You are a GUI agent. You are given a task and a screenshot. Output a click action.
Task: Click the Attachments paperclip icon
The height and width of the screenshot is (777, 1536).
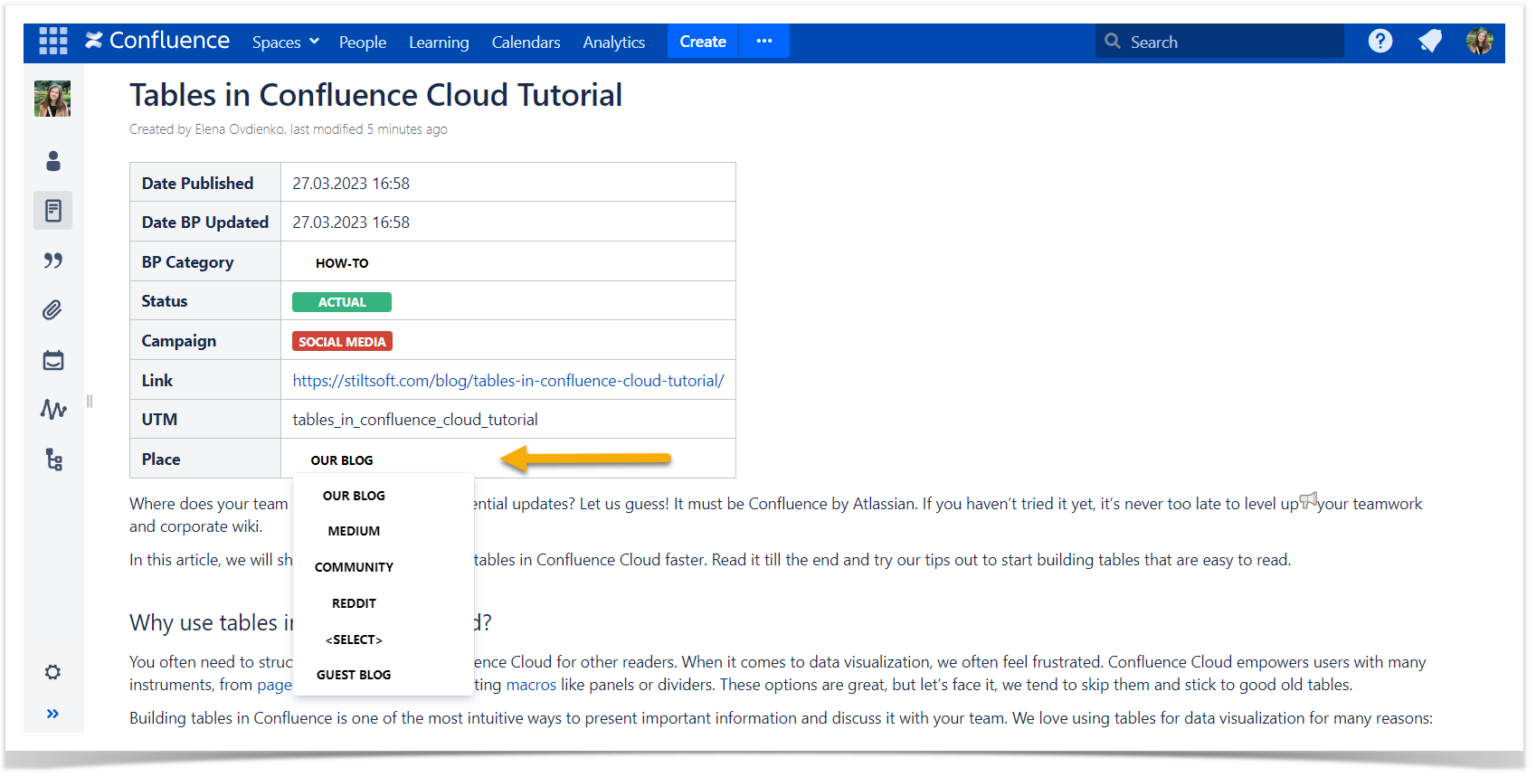[52, 310]
